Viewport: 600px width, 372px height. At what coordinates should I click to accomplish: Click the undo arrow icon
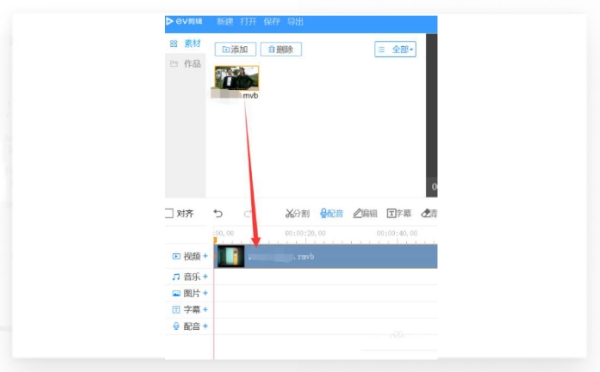(218, 213)
